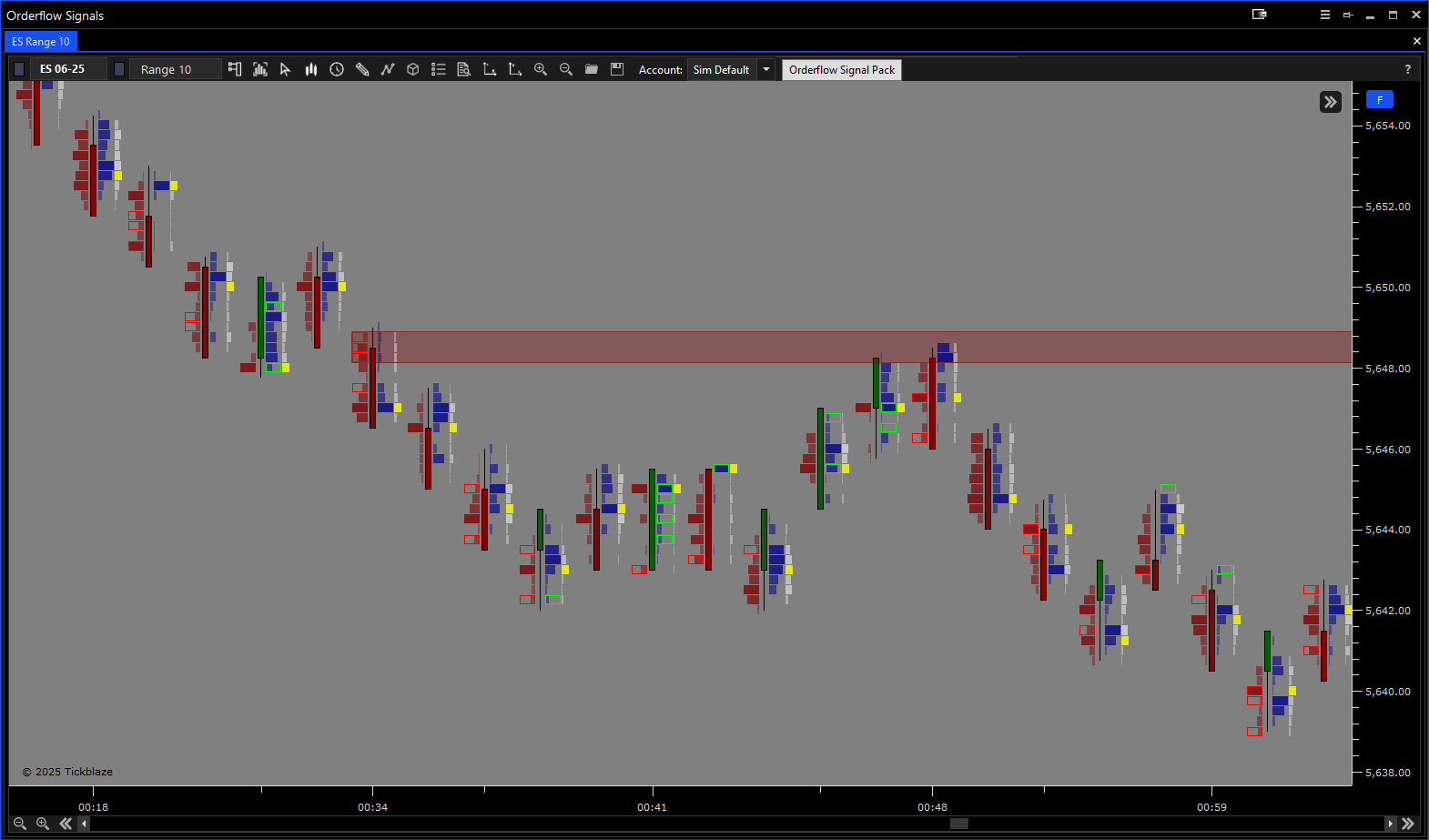Open the cube strategies icon

pyautogui.click(x=413, y=69)
